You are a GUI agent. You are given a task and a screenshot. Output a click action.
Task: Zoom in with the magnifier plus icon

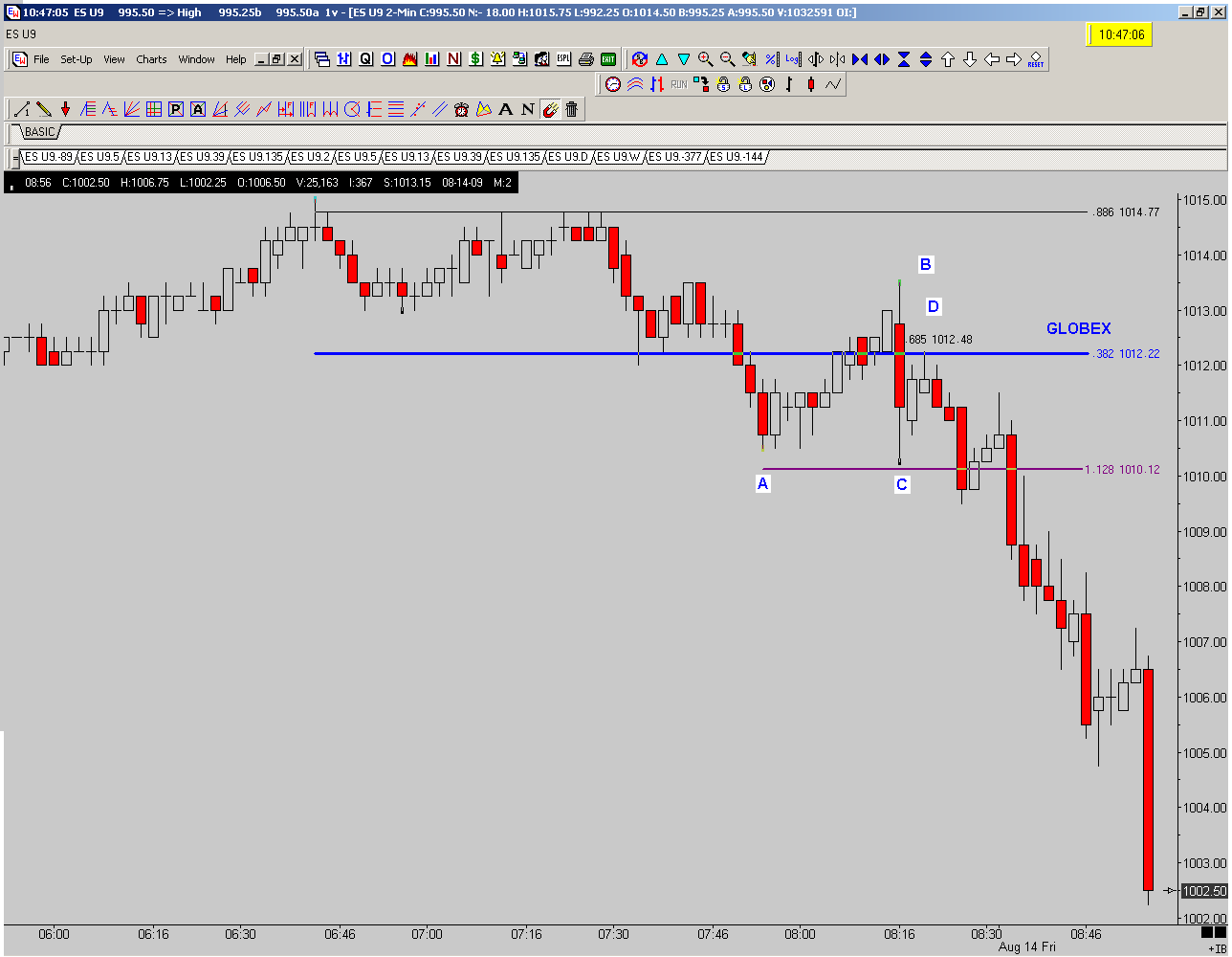point(706,59)
